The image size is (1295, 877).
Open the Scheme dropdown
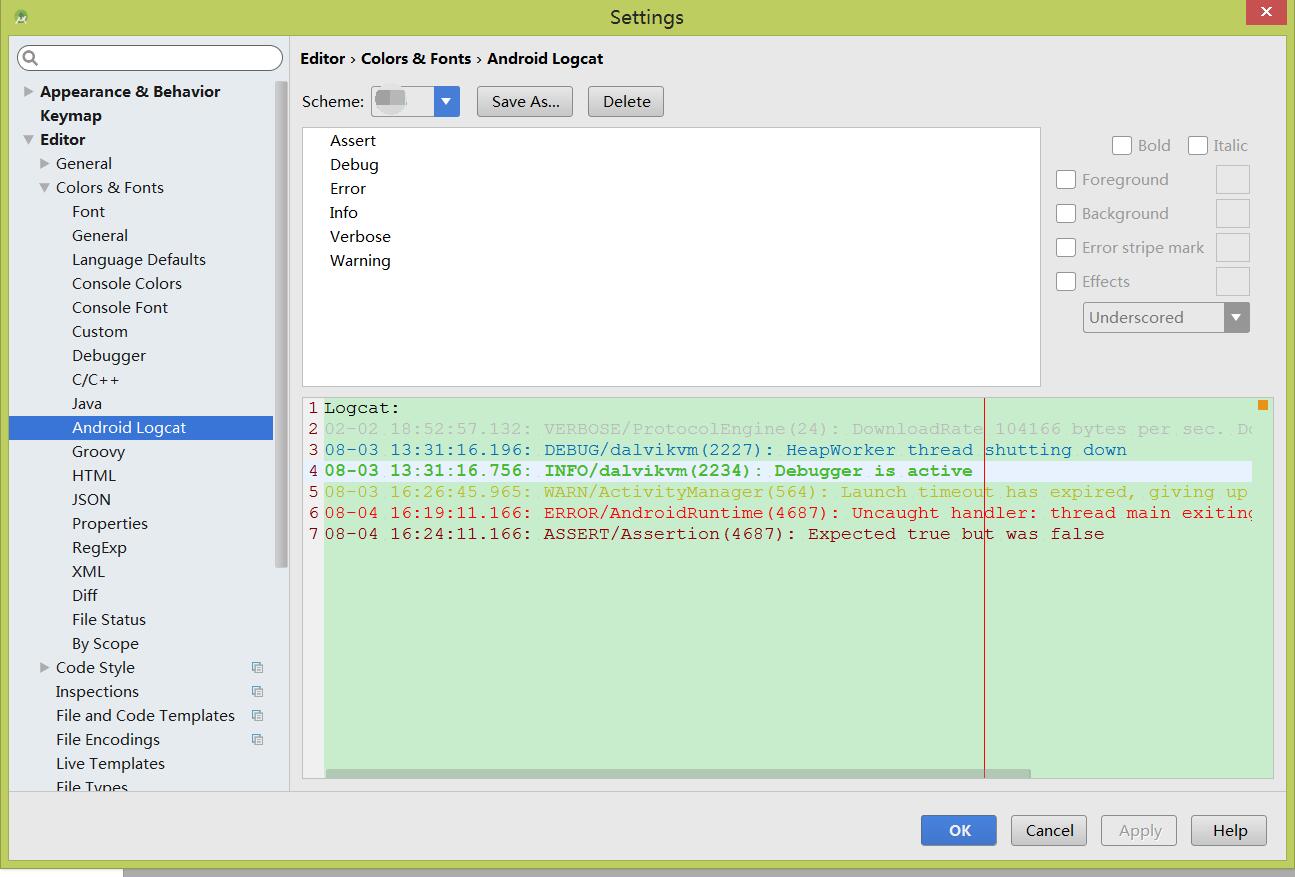pos(446,101)
